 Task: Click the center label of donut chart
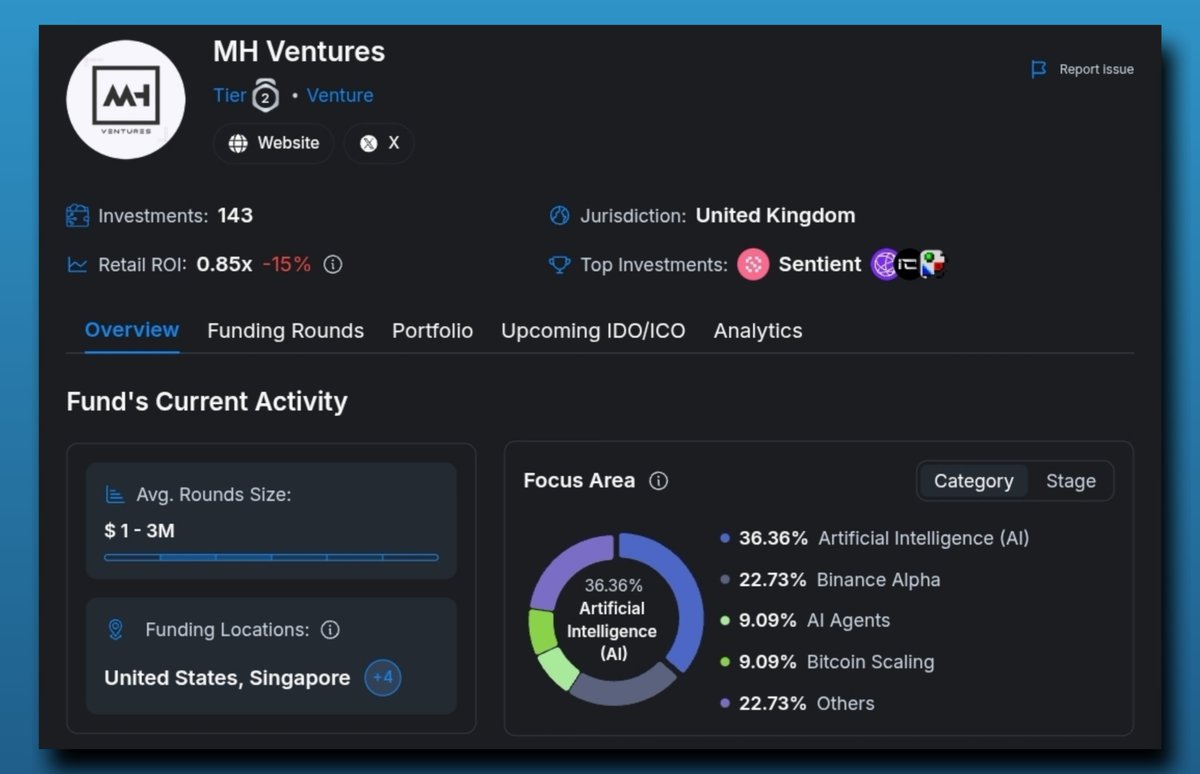pyautogui.click(x=612, y=620)
